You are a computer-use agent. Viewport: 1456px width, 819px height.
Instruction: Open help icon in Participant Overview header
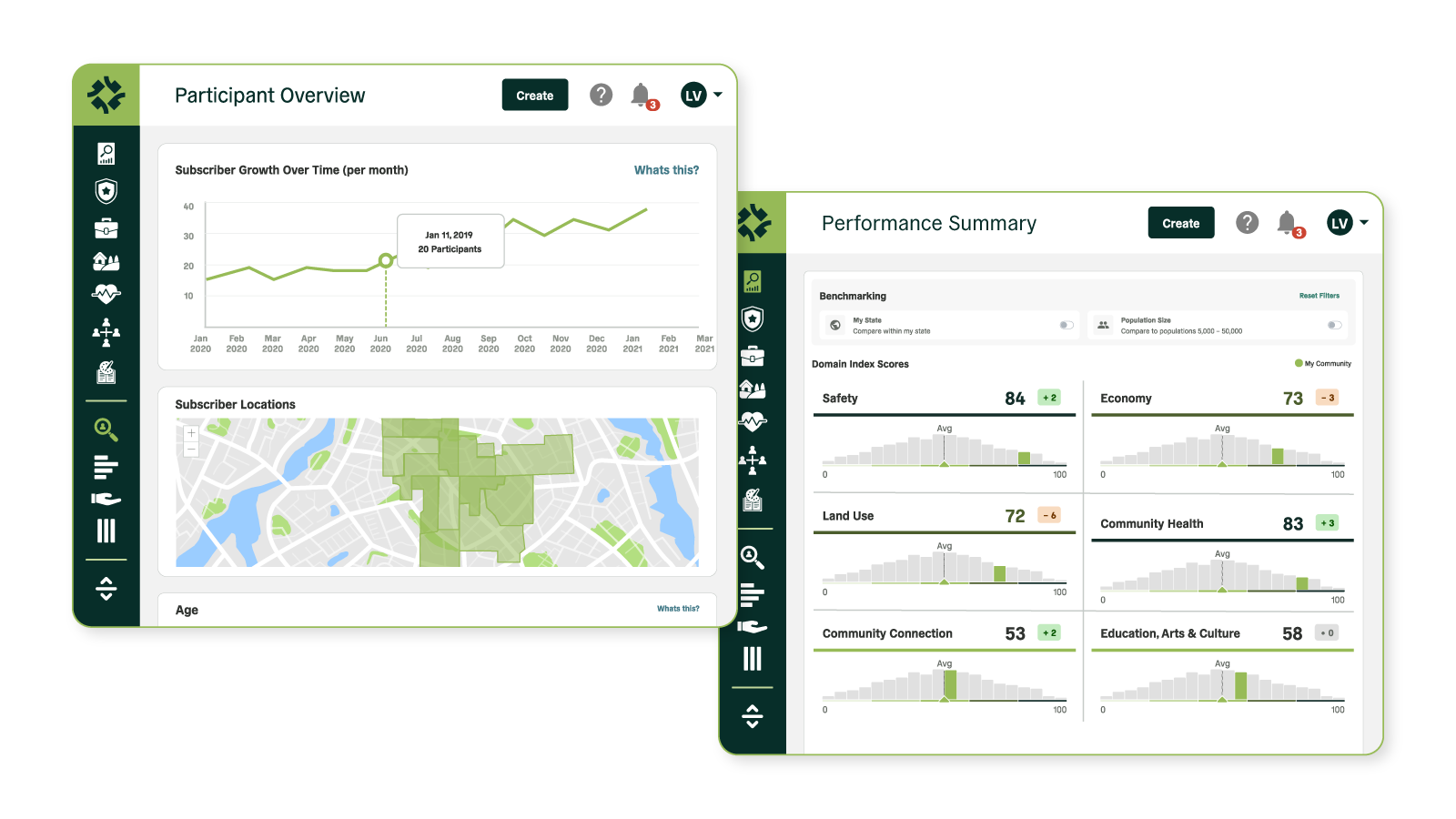601,95
